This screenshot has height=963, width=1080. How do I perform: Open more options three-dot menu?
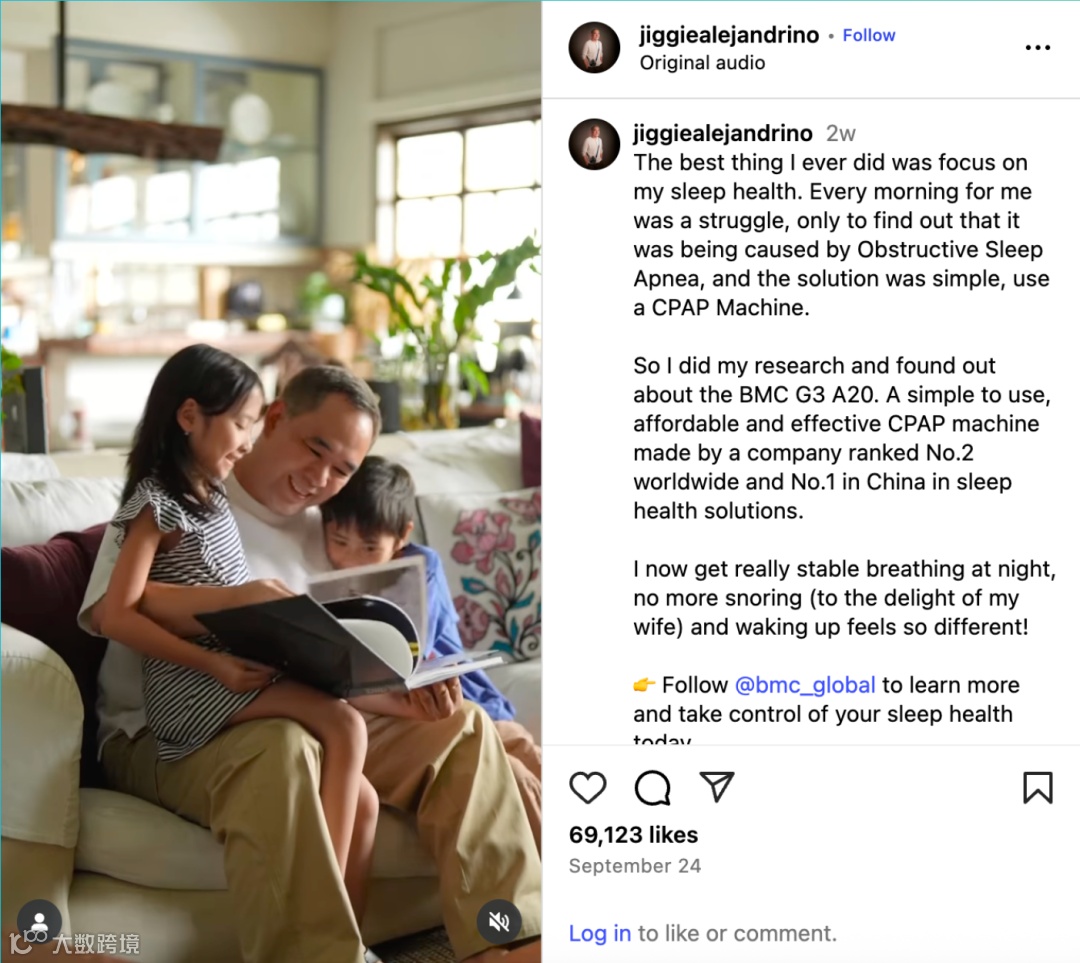point(1037,48)
